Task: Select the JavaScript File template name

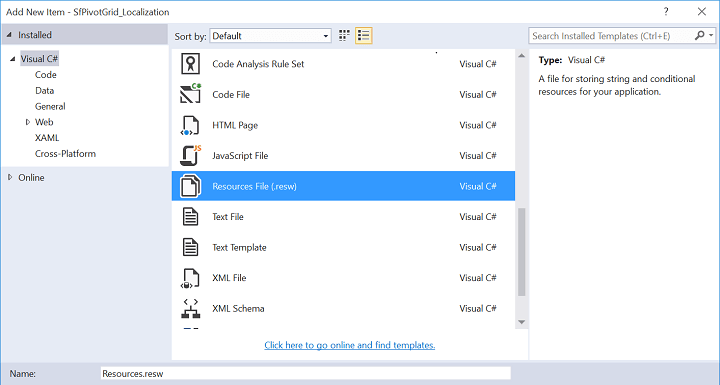Action: [240, 156]
